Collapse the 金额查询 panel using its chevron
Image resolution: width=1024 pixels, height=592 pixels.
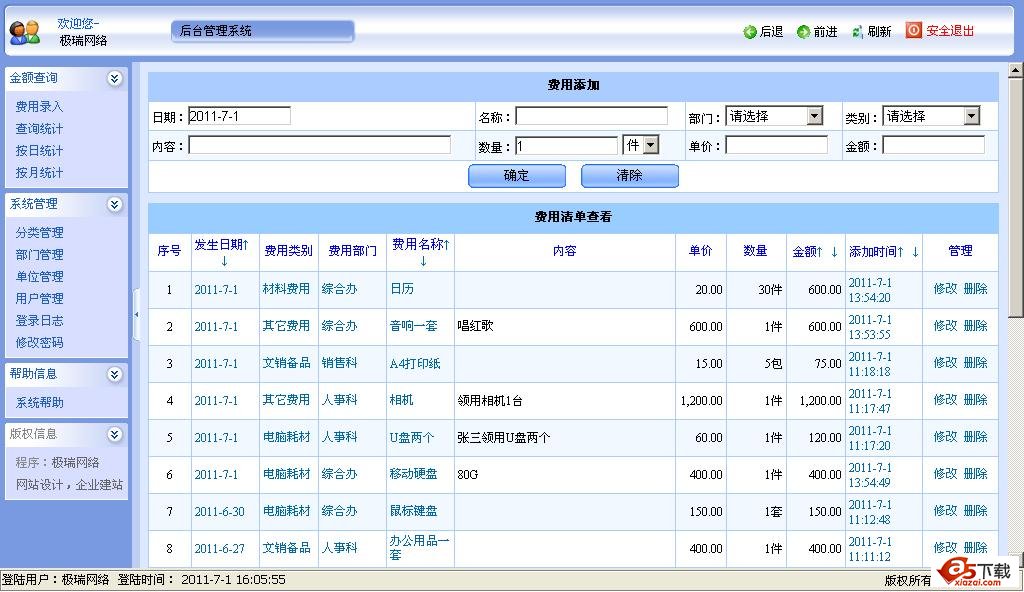[x=115, y=77]
